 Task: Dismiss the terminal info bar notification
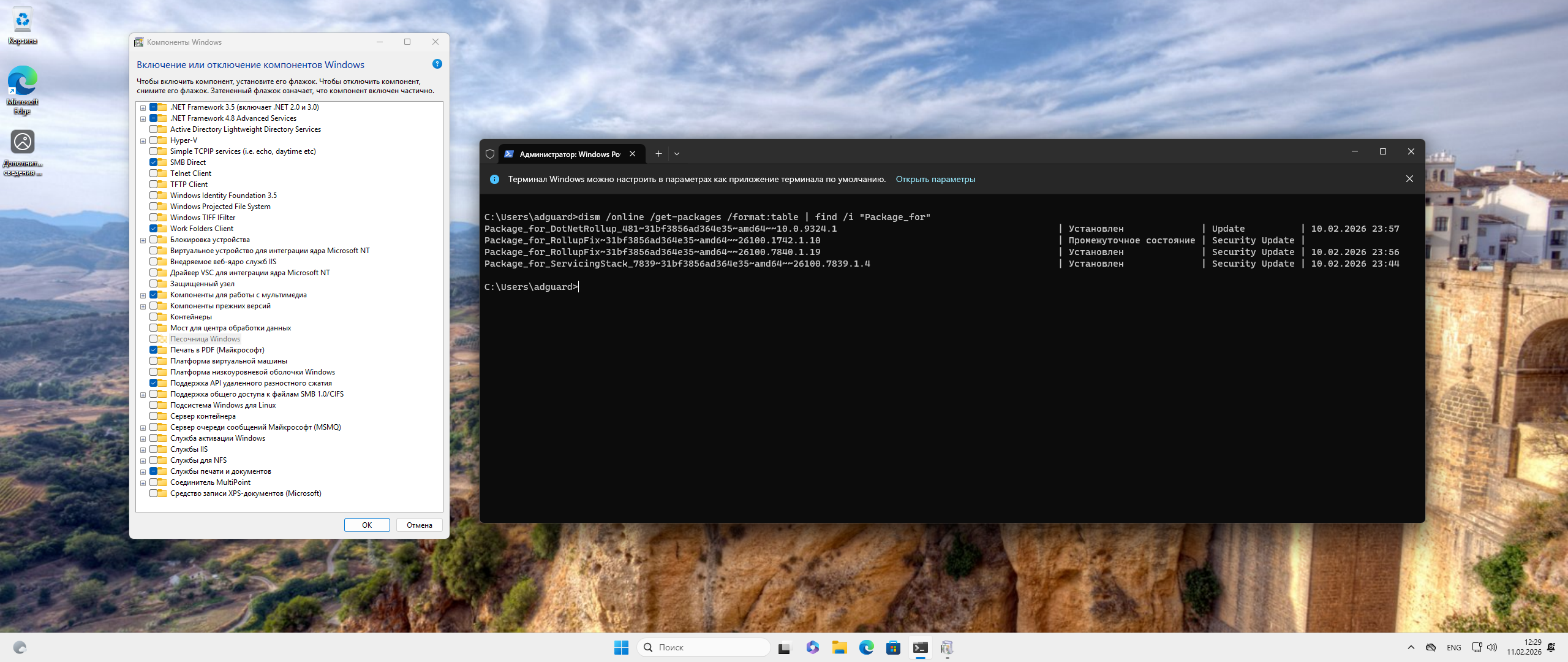1409,179
